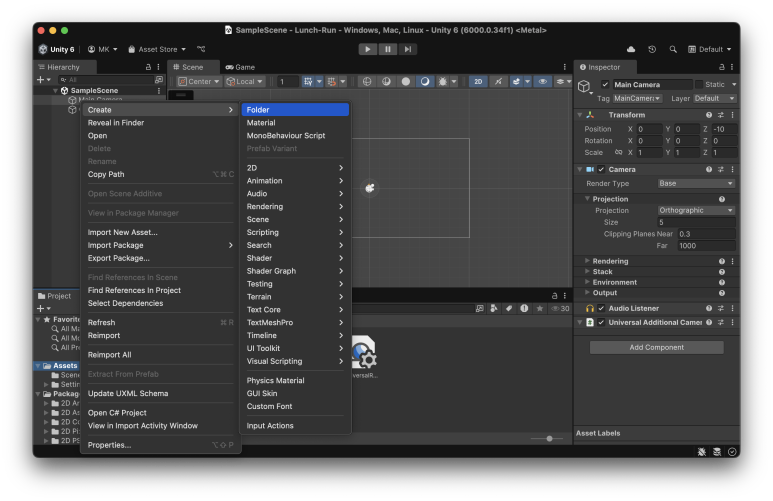Click the snap increment settings icon
The width and height of the screenshot is (773, 501).
click(x=332, y=81)
